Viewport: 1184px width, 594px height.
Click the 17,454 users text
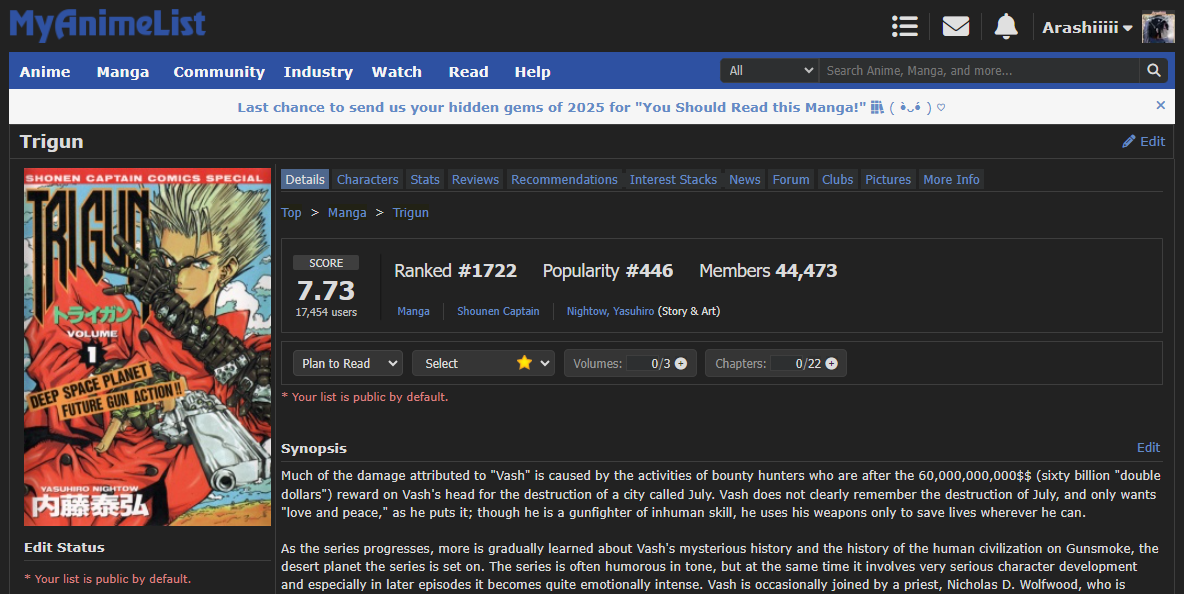click(326, 312)
